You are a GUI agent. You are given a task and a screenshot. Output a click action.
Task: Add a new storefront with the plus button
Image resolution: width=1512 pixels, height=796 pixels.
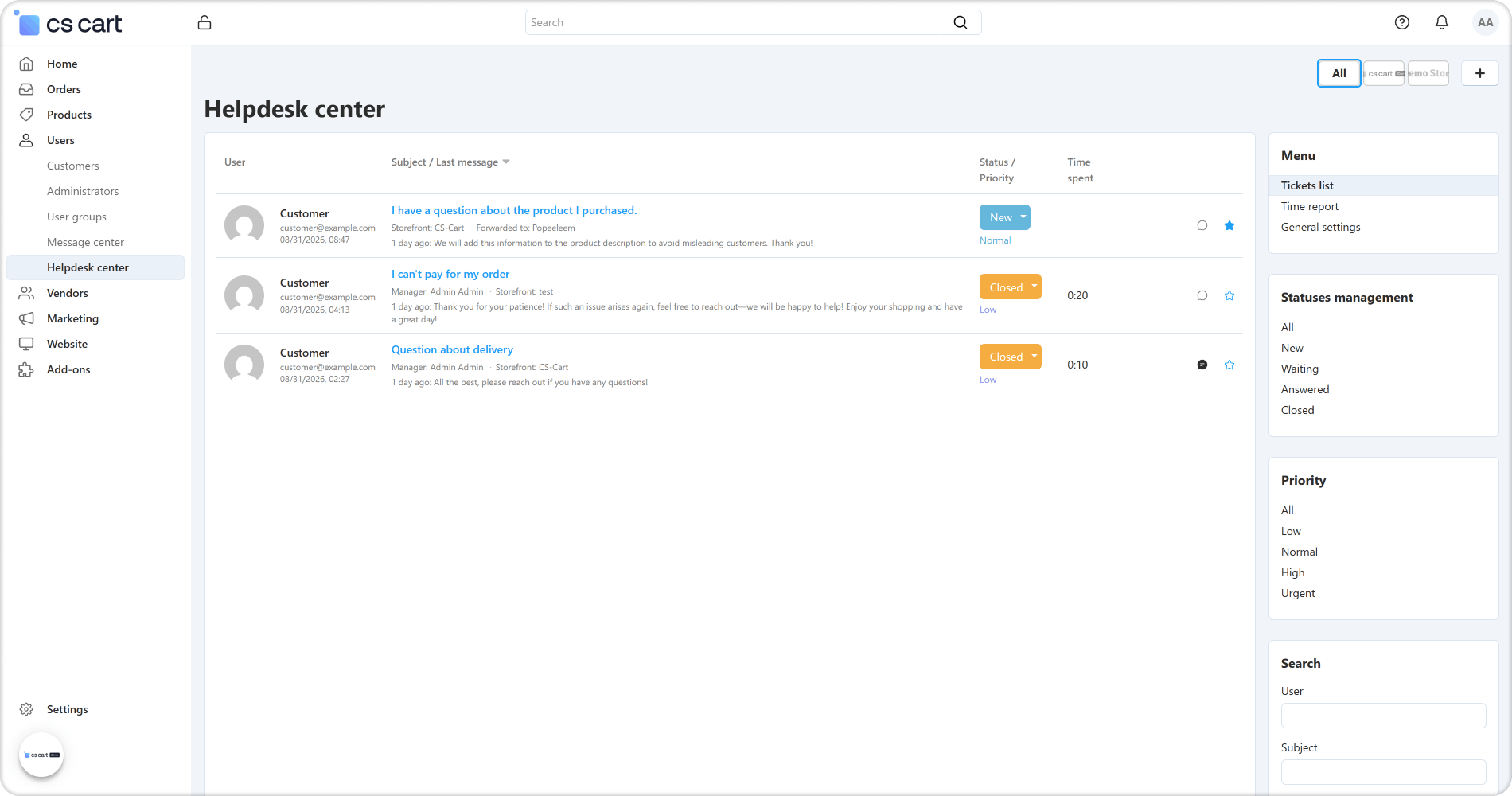point(1480,73)
